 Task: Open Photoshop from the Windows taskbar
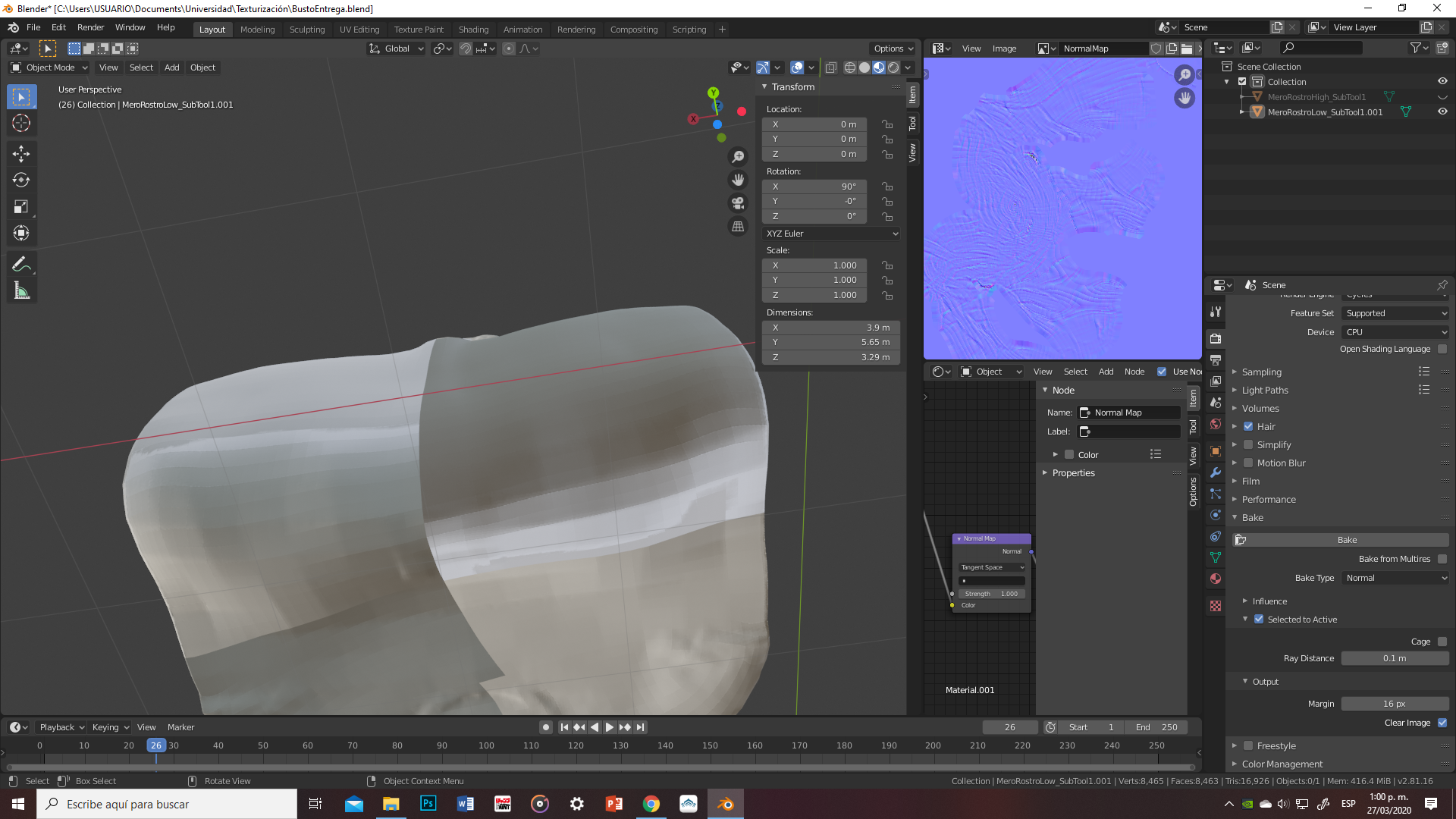tap(428, 804)
